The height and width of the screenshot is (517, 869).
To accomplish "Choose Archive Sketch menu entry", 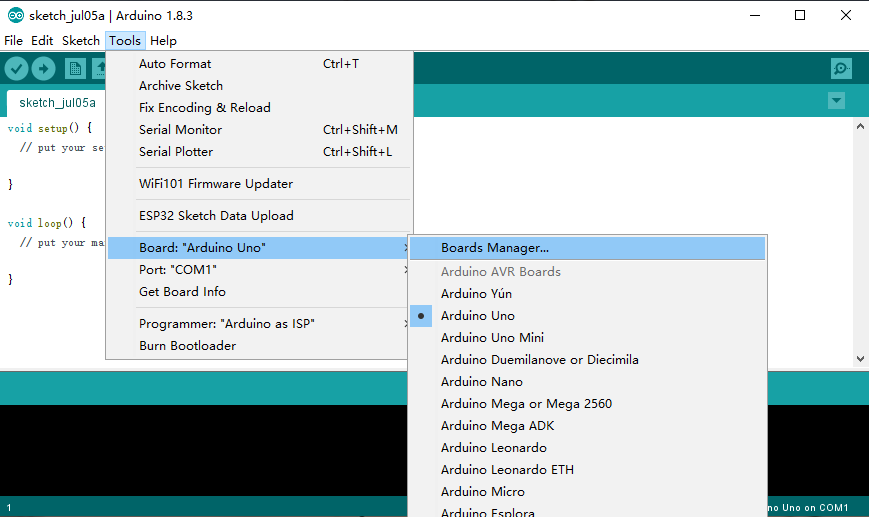I will [259, 86].
